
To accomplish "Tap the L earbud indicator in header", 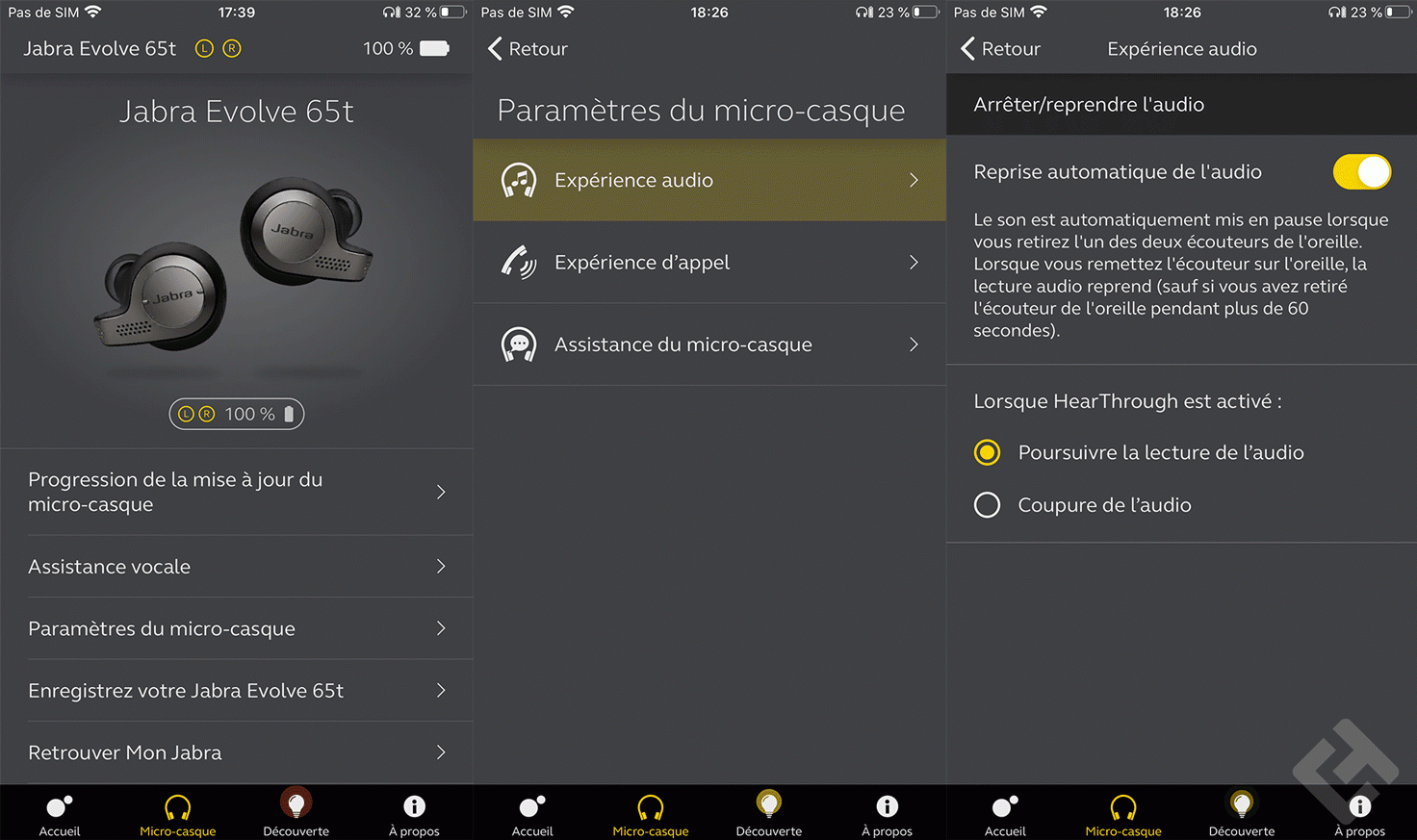I will pos(204,48).
